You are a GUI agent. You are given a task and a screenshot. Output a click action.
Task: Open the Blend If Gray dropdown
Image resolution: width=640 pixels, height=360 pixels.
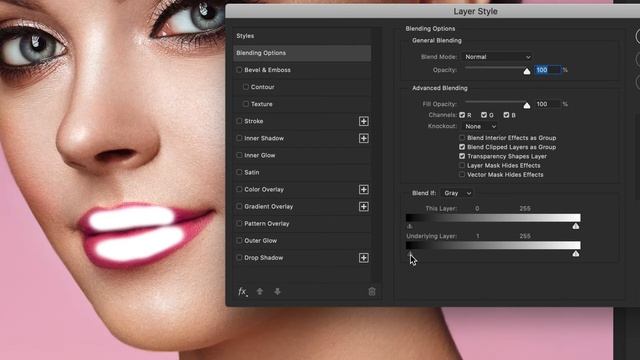coord(457,193)
